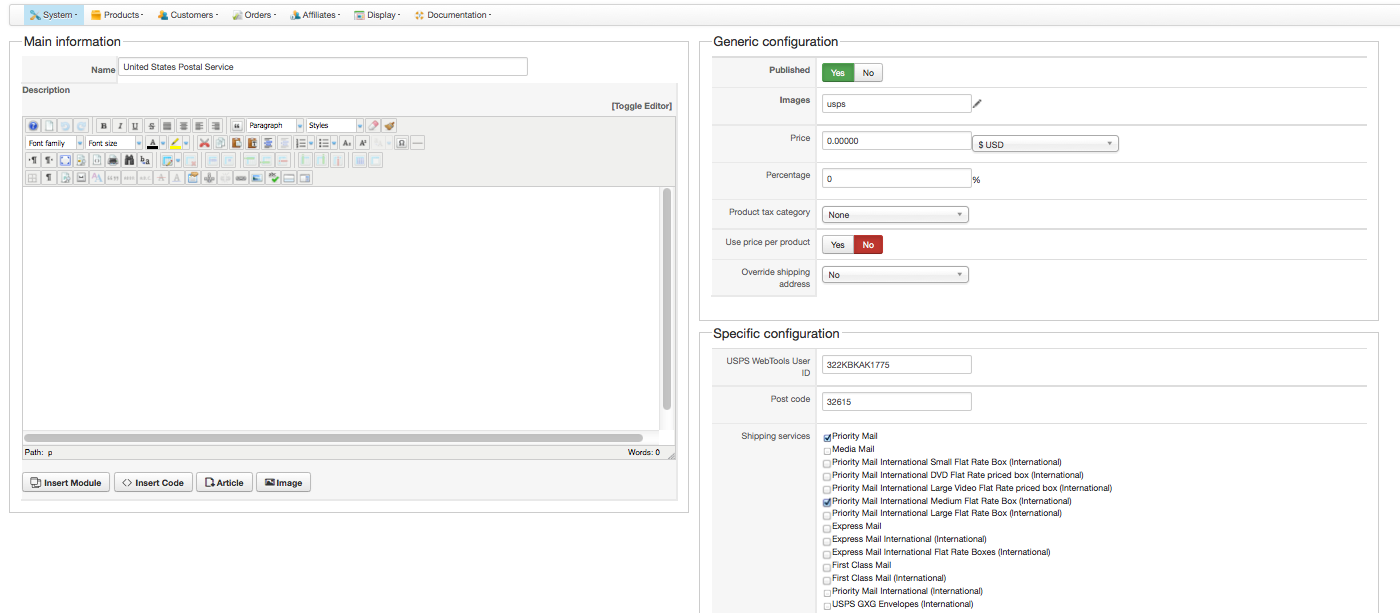This screenshot has width=1400, height=613.
Task: Click the copy icon in editor toolbar
Action: tap(220, 143)
